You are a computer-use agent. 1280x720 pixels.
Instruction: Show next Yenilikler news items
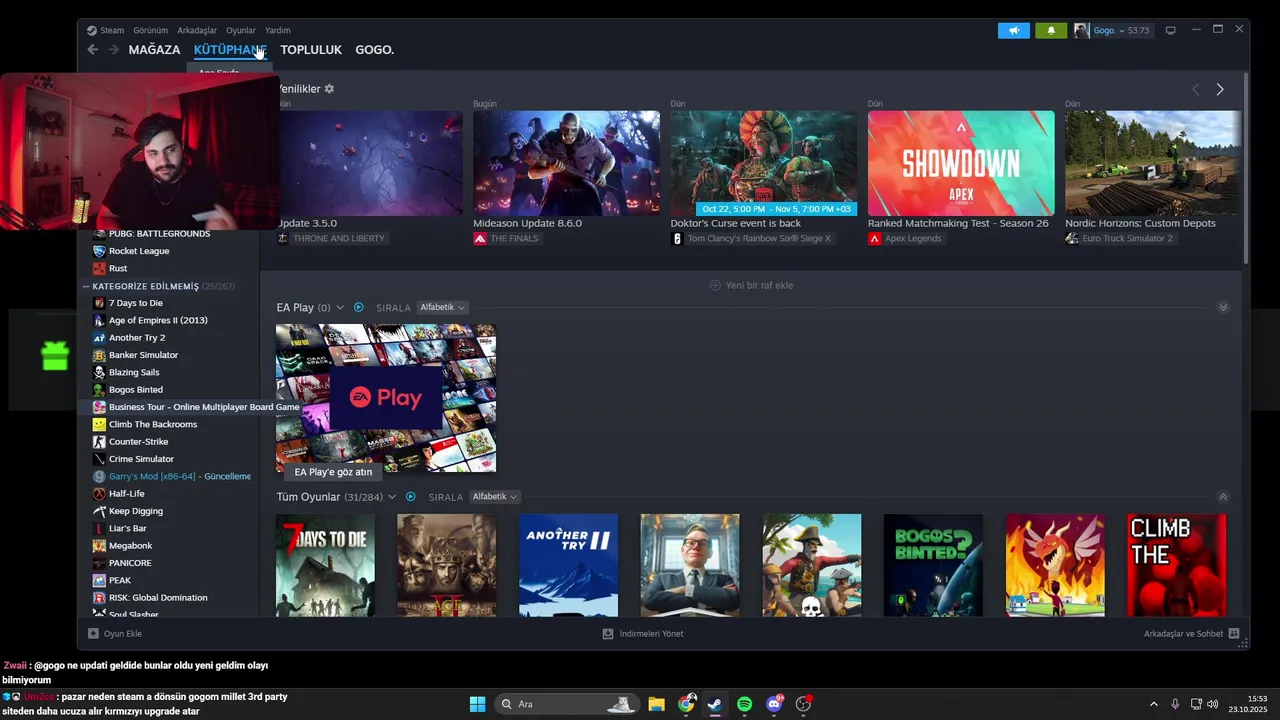click(1220, 90)
